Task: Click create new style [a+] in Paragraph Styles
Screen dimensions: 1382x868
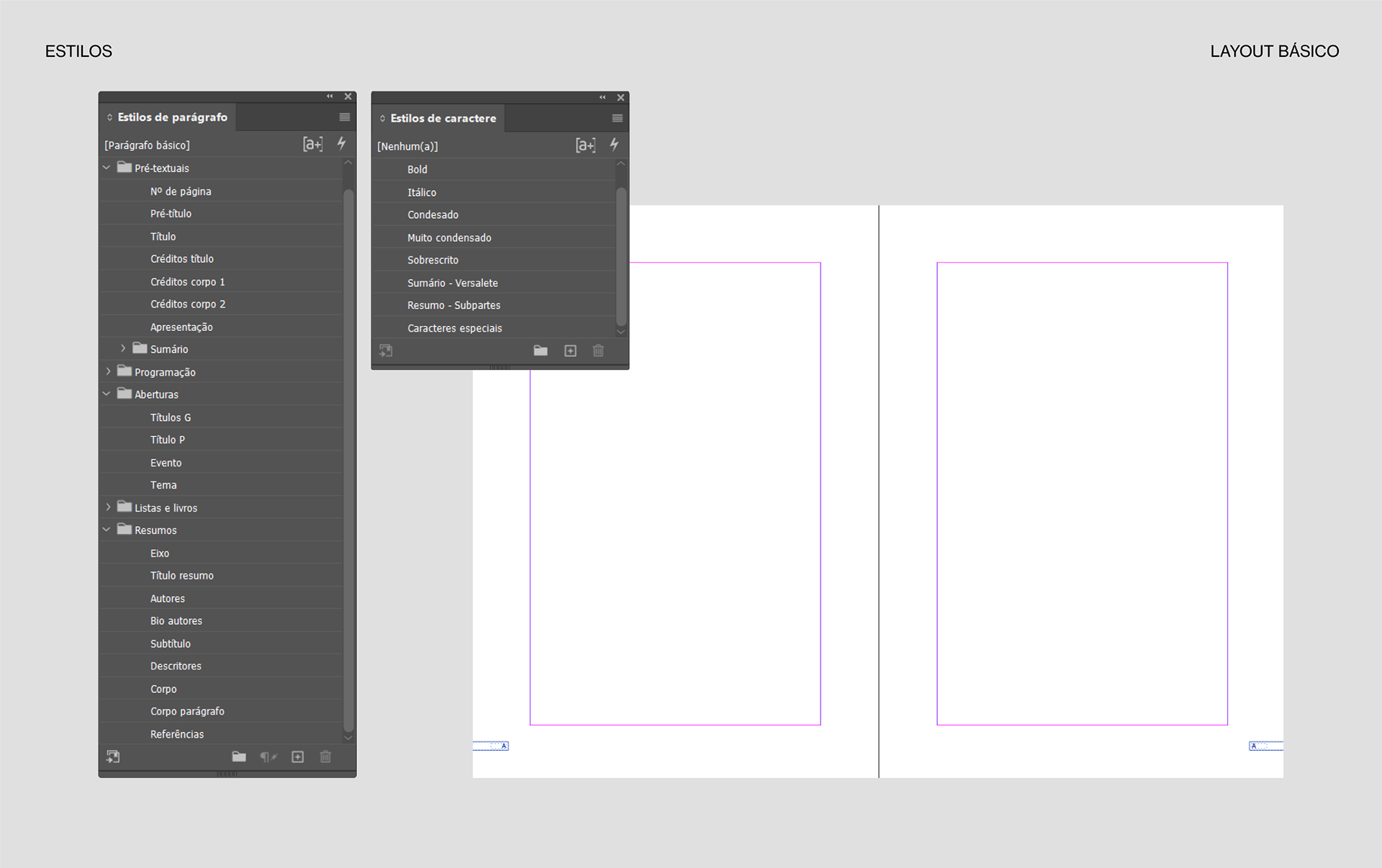Action: [312, 144]
